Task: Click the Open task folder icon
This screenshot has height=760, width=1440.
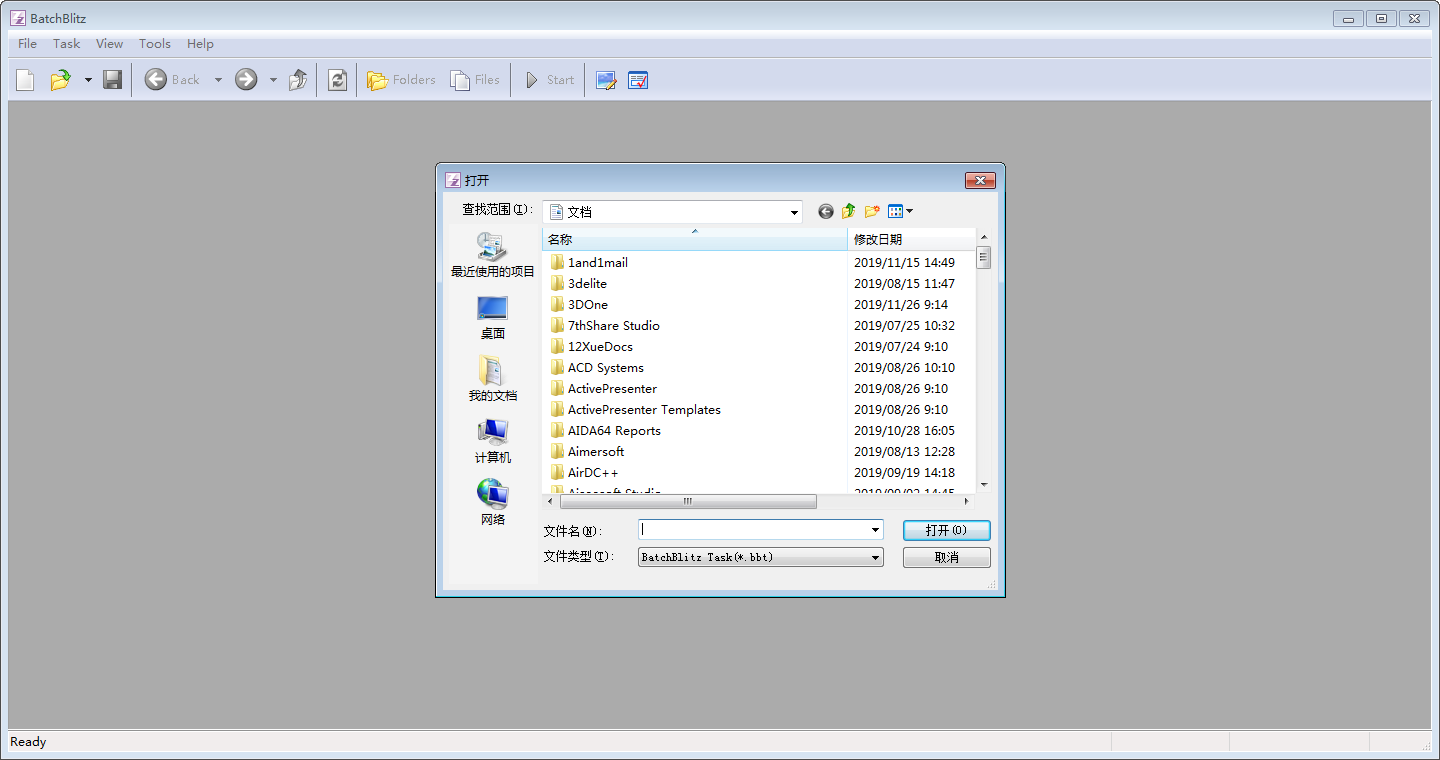Action: (x=61, y=80)
